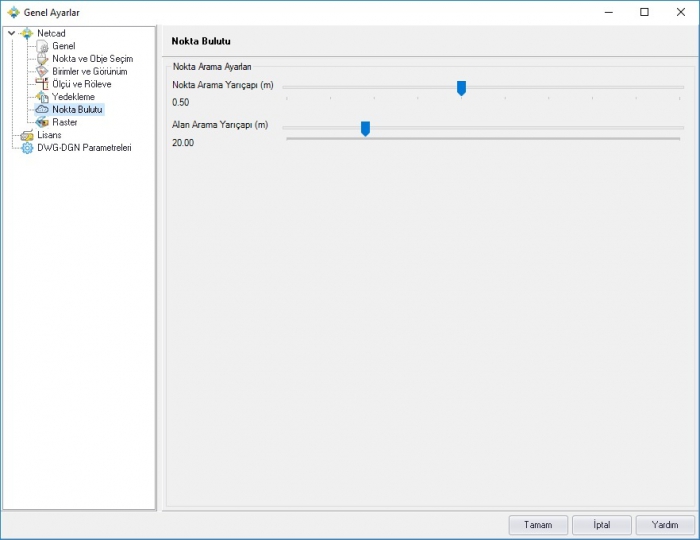Select the Nokta Bulutu cloud icon
This screenshot has width=700, height=540.
(x=42, y=109)
